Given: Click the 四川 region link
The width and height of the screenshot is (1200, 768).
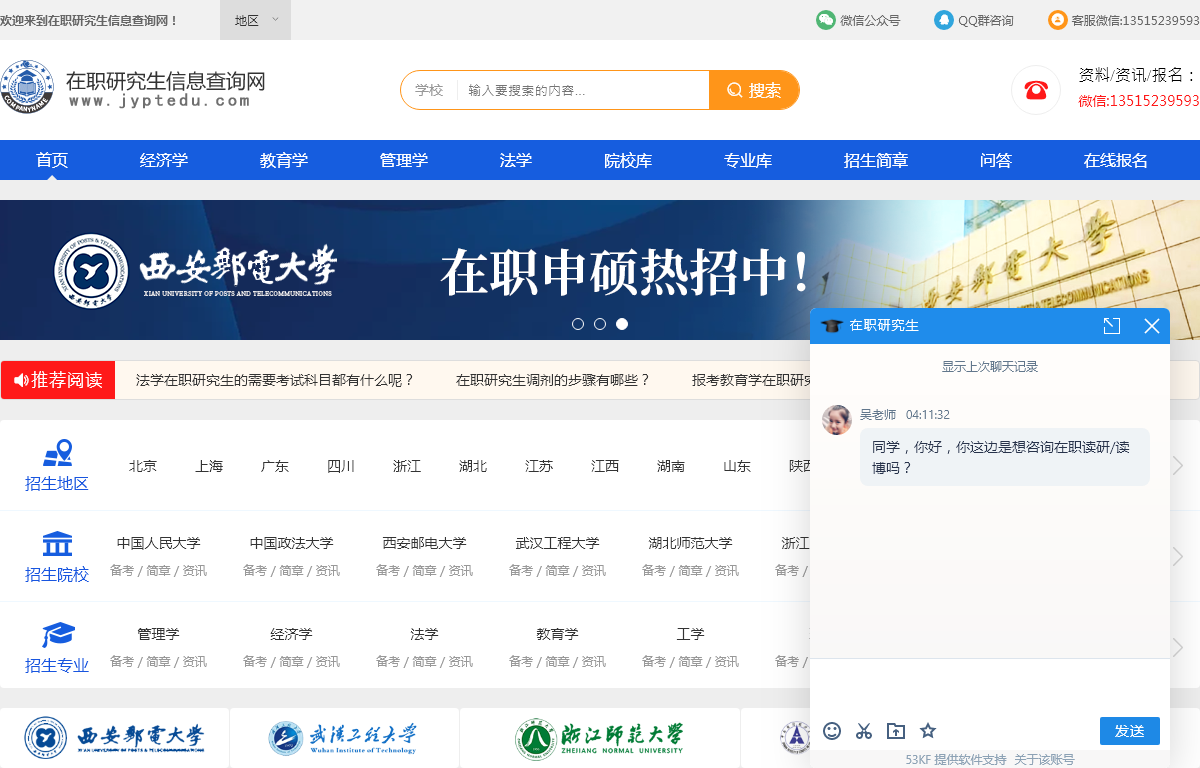Looking at the screenshot, I should [x=341, y=466].
